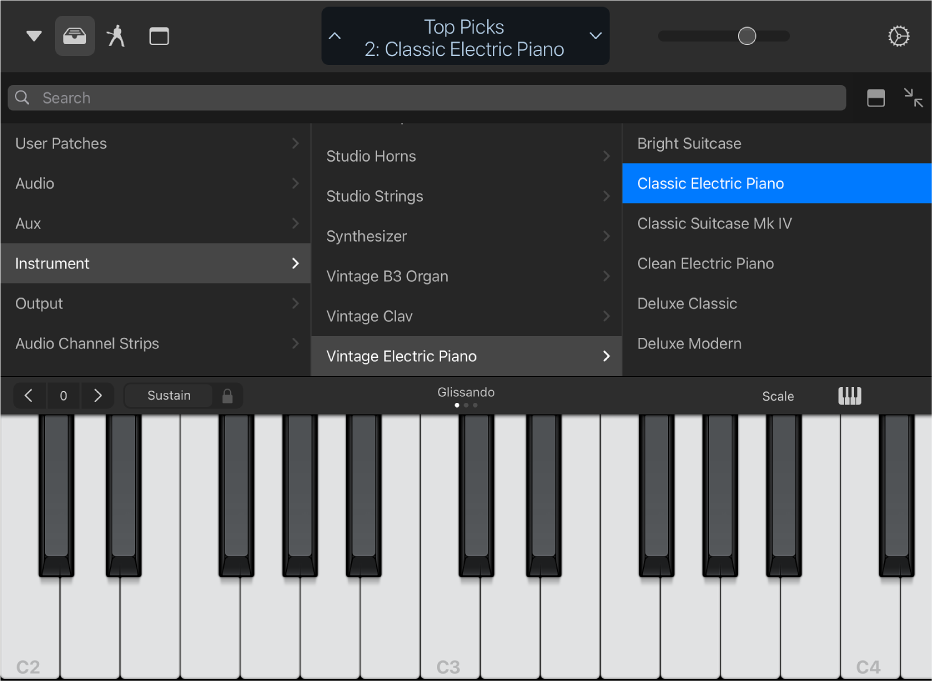Viewport: 934px width, 681px height.
Task: Toggle the Sustain lock icon
Action: click(x=228, y=396)
